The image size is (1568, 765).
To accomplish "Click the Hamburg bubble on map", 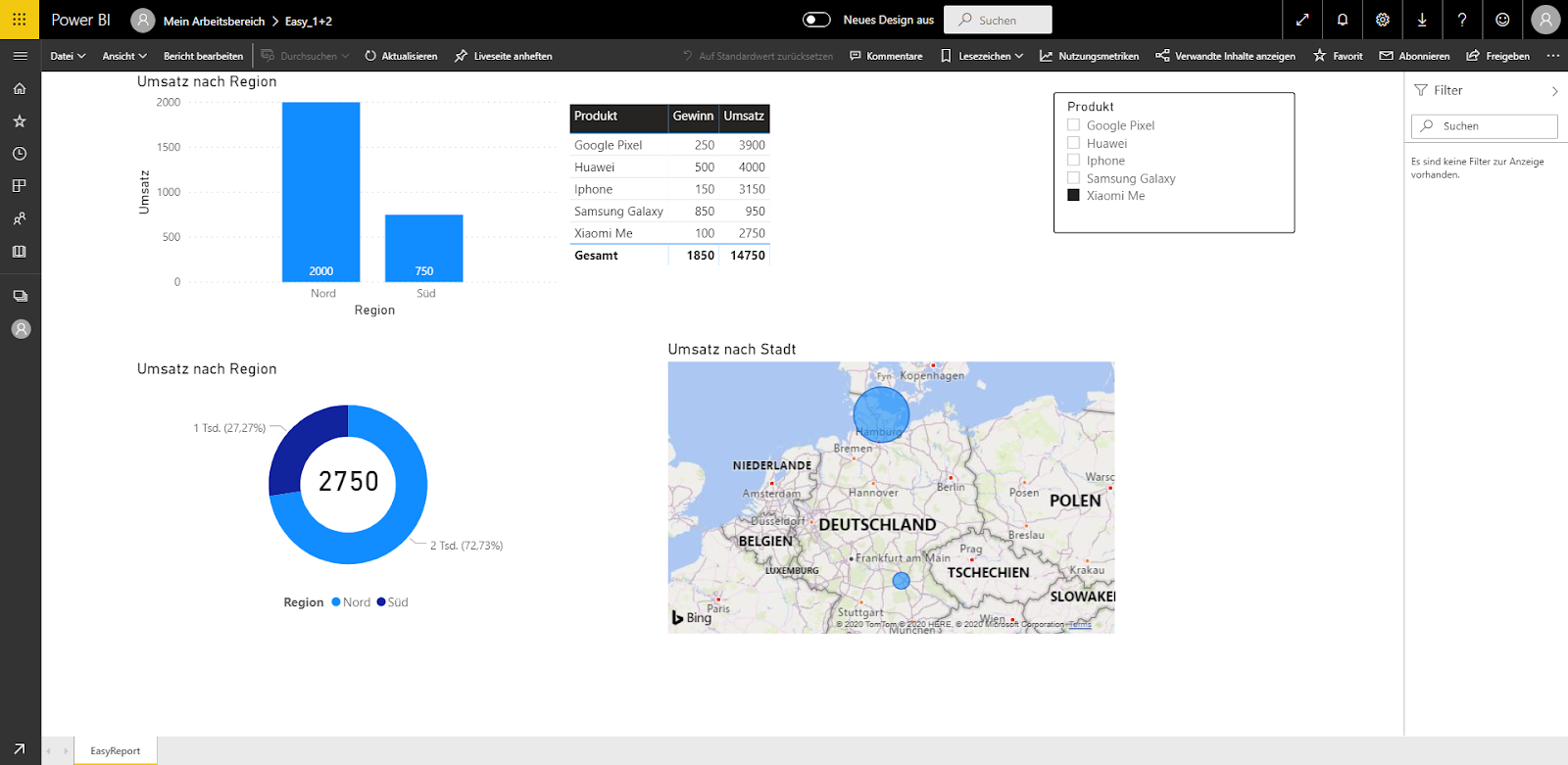I will pos(881,414).
